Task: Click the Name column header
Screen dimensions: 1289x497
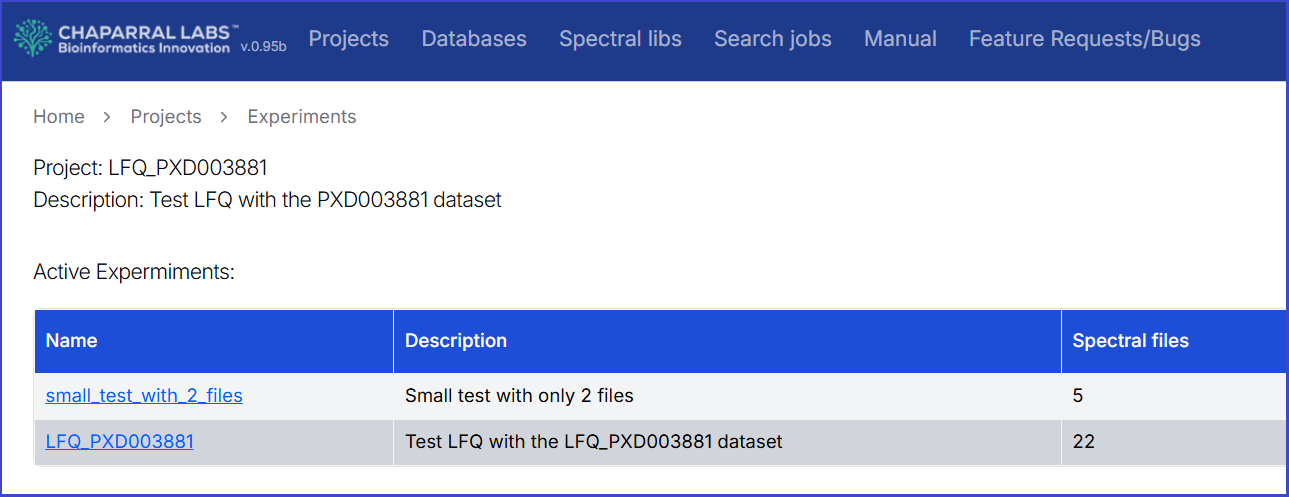Action: point(72,341)
